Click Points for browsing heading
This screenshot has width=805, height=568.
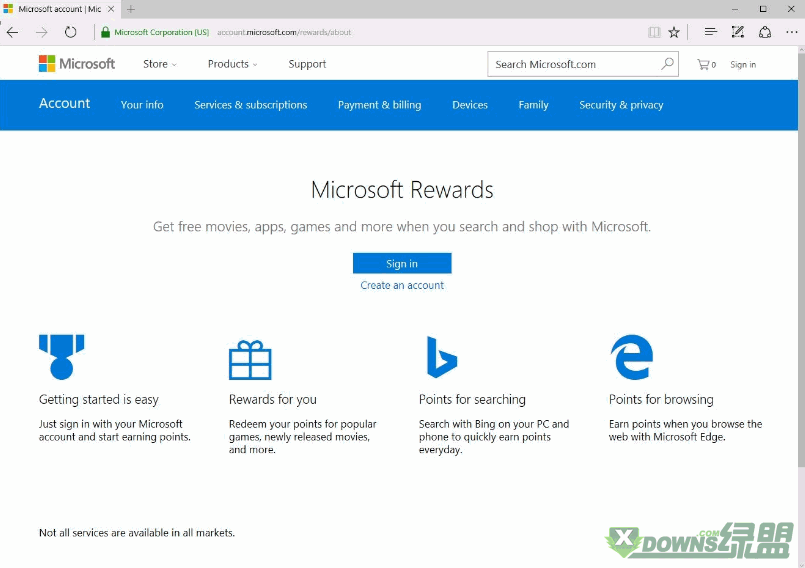point(661,400)
